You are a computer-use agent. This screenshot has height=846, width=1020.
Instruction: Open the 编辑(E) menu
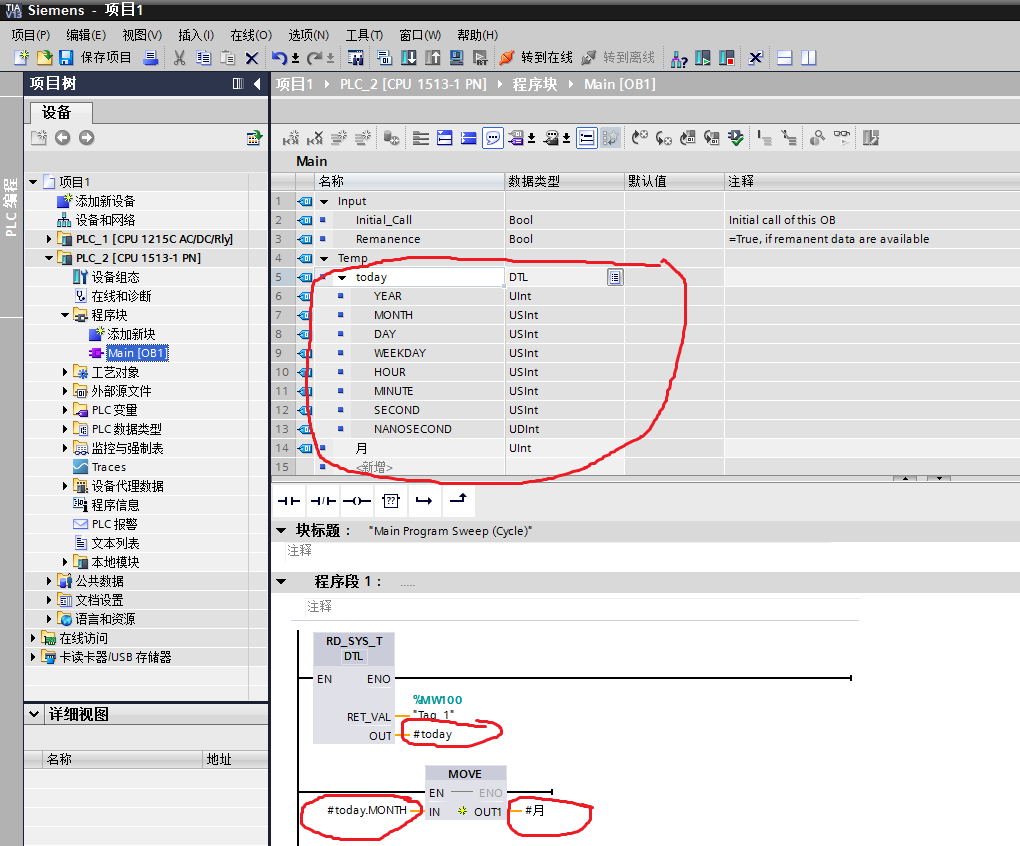coord(86,35)
